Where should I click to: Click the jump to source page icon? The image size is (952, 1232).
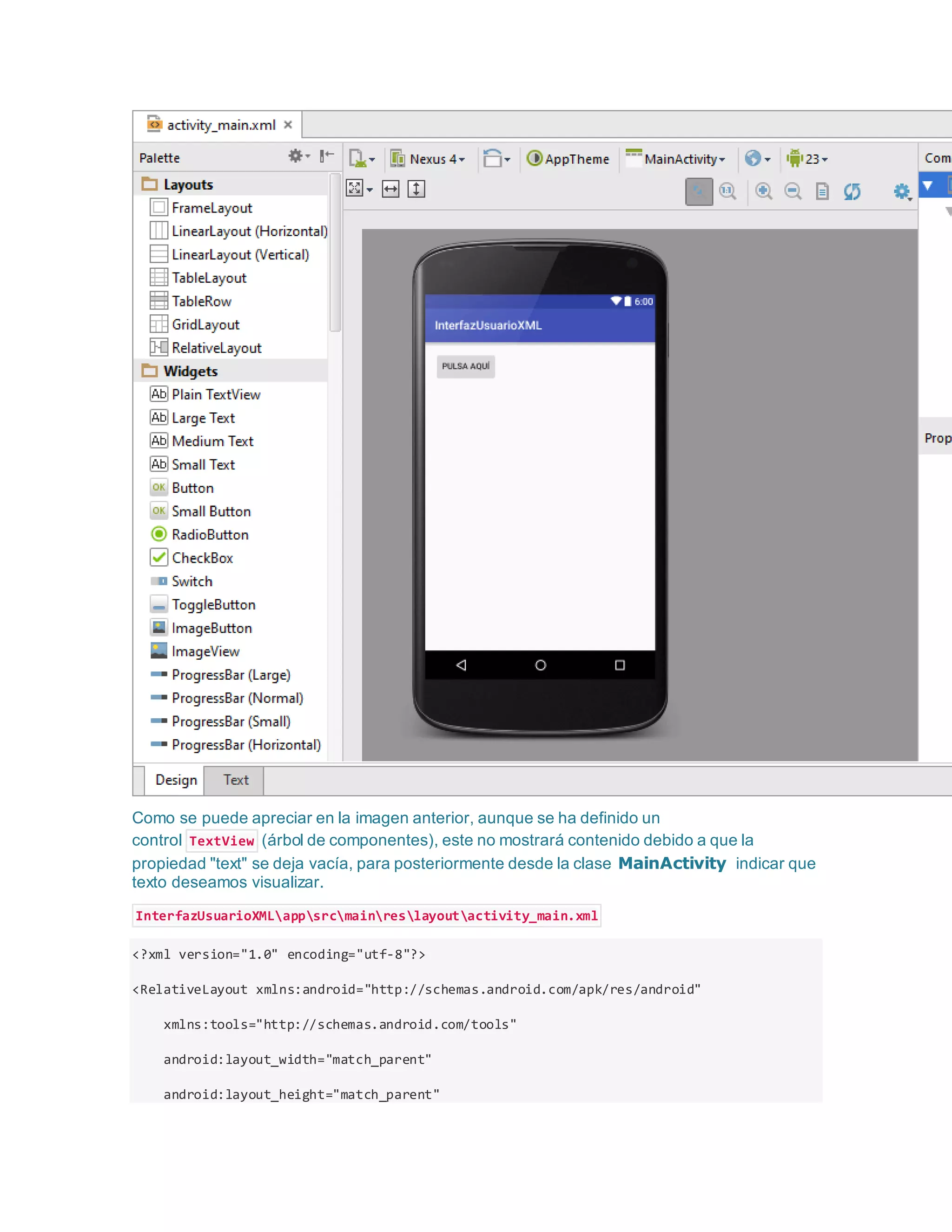822,192
